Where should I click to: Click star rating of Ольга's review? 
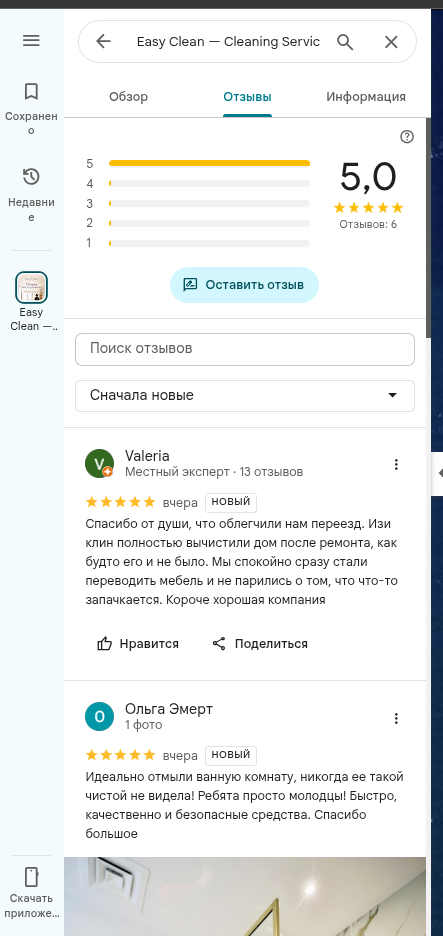point(121,755)
